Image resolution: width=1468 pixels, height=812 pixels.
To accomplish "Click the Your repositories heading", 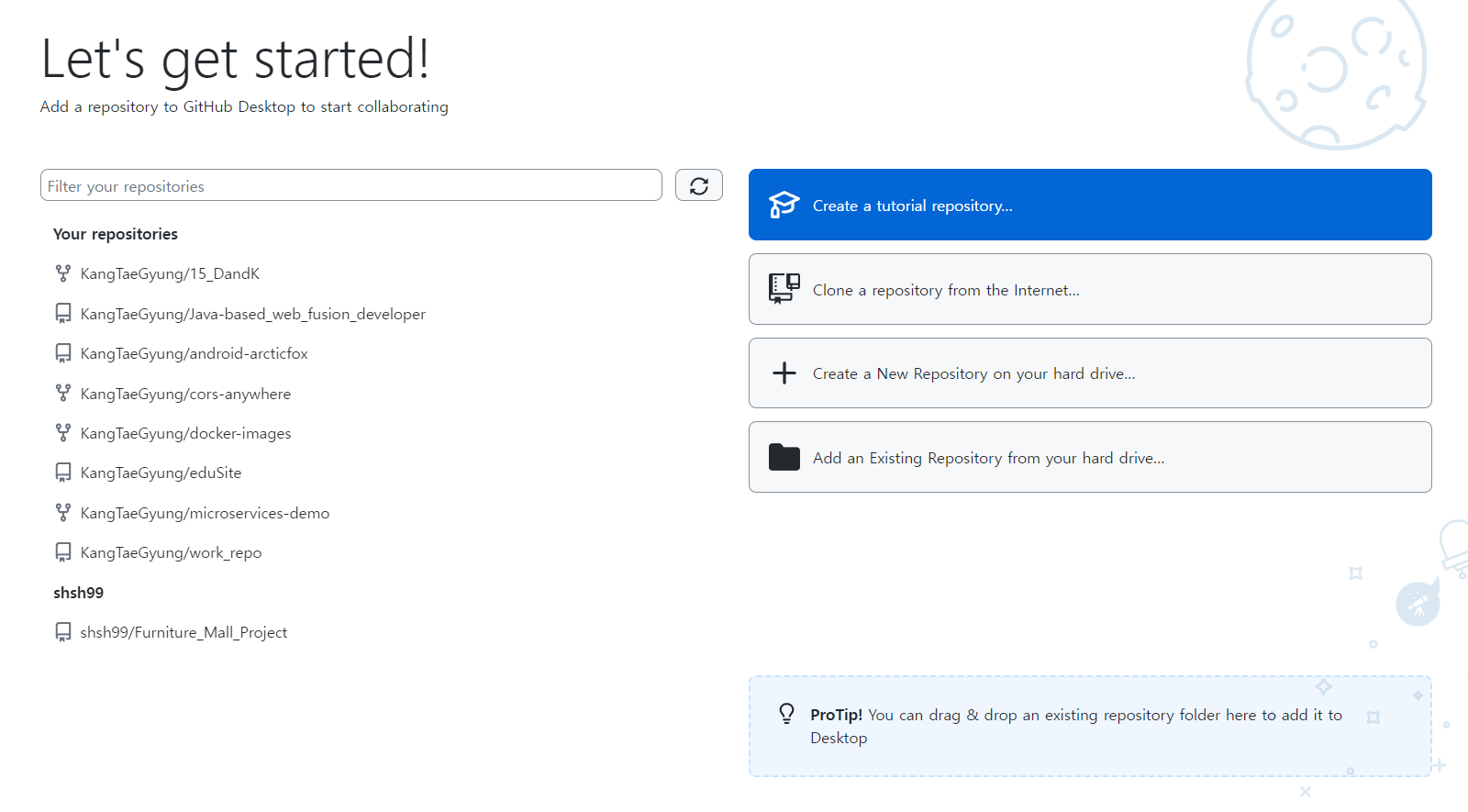I will pyautogui.click(x=116, y=234).
